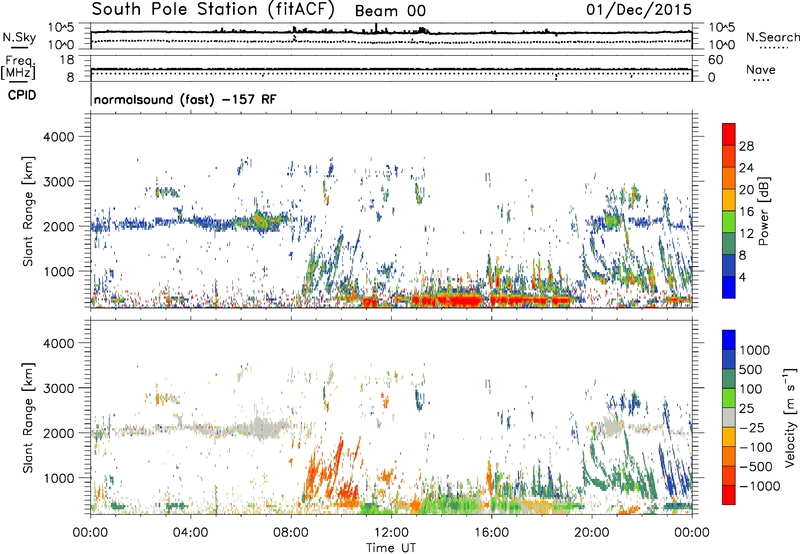Click the '18' frequency axis tick

[x=67, y=60]
